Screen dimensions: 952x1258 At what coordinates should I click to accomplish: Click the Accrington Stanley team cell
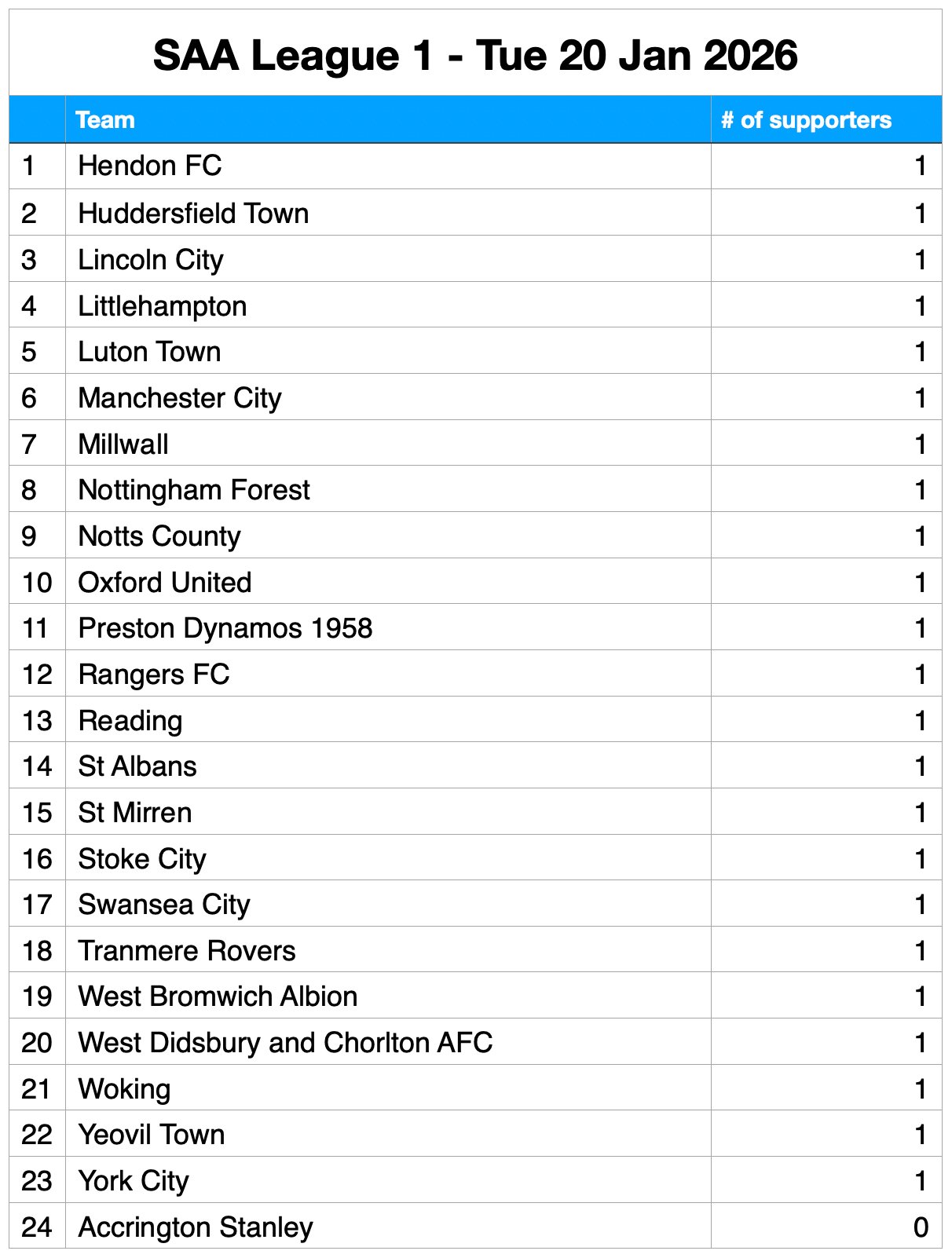click(x=196, y=1227)
